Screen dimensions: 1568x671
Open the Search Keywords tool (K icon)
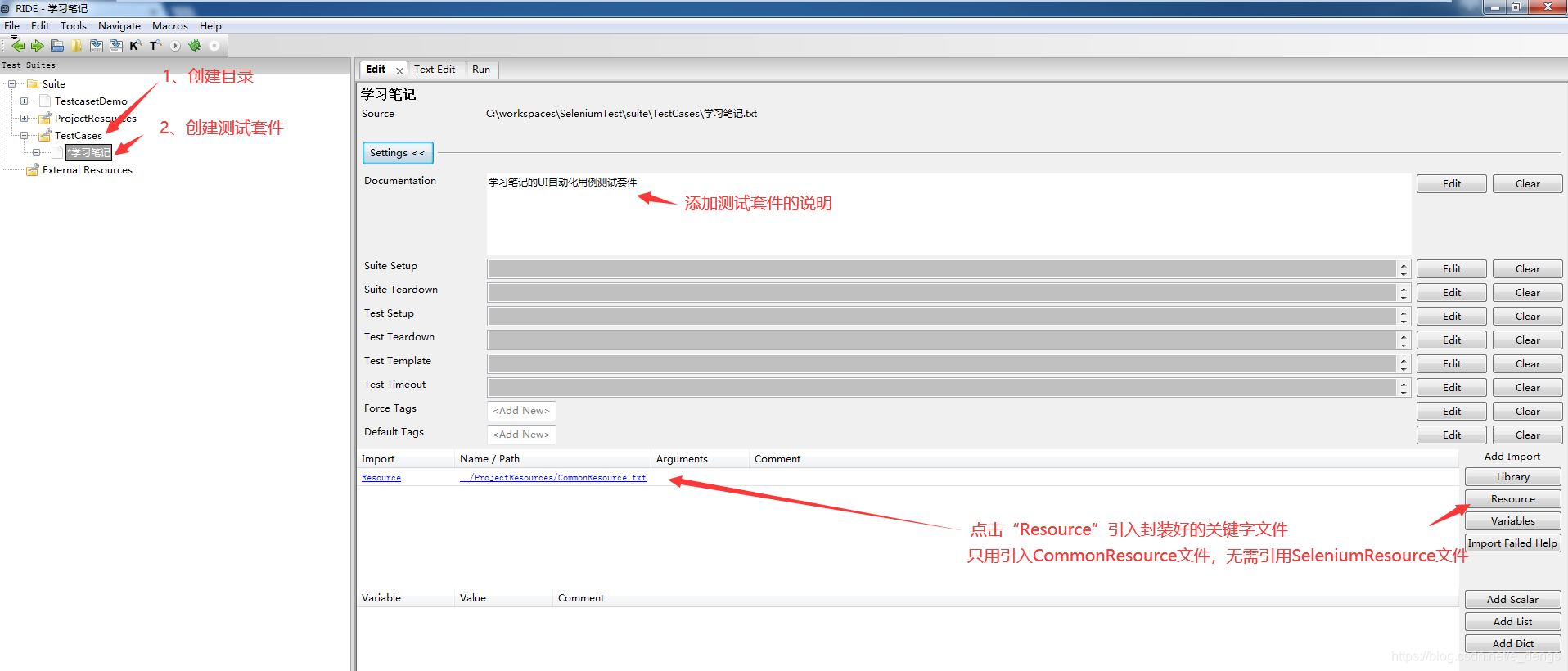(x=136, y=46)
